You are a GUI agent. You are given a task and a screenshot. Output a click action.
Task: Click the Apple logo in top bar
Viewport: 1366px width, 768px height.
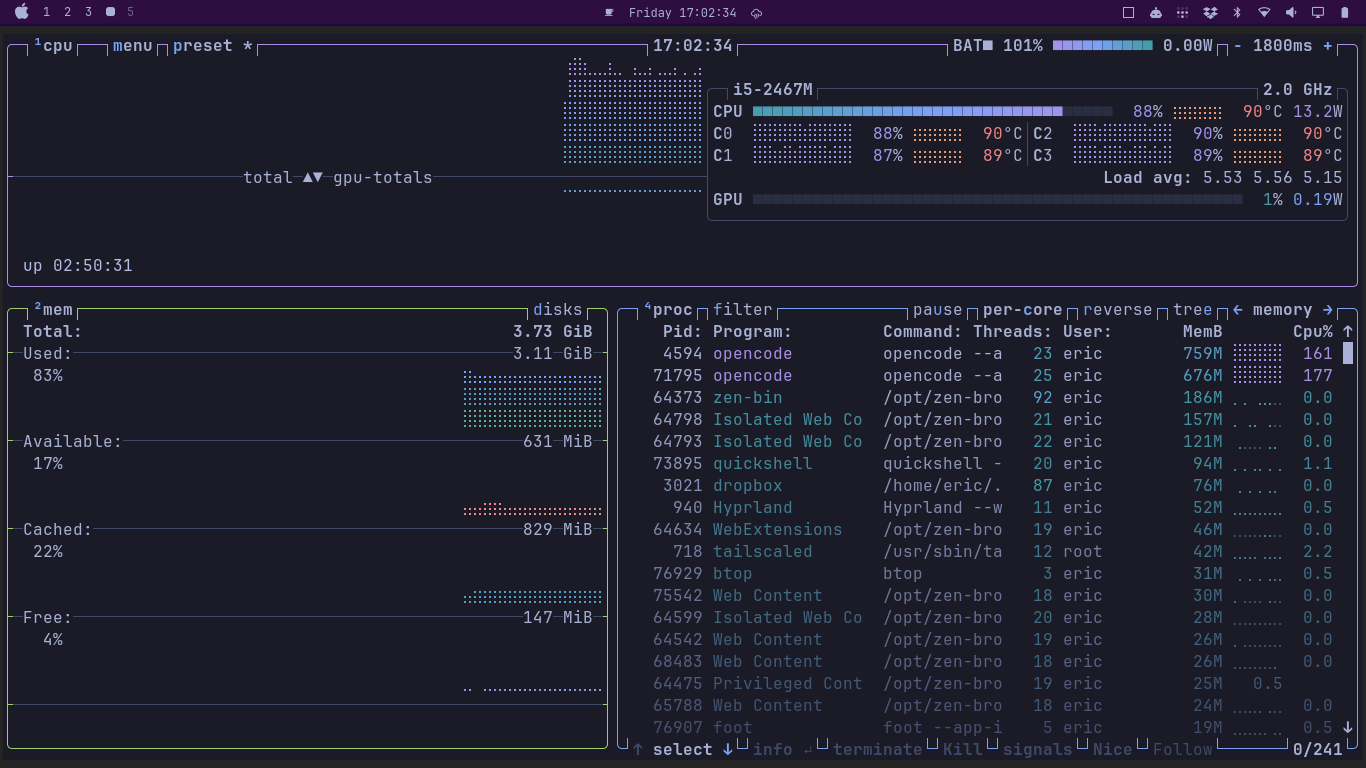[22, 12]
